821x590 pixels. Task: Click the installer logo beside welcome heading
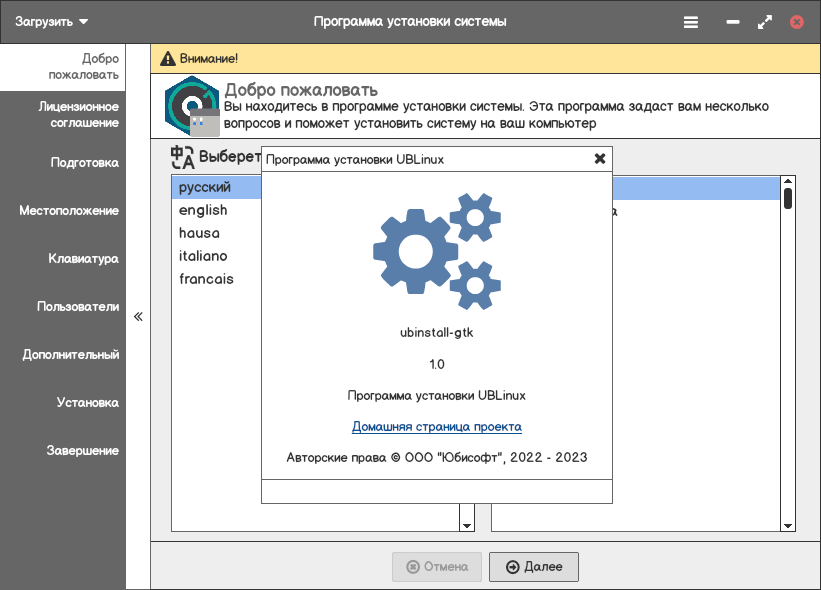pyautogui.click(x=192, y=106)
